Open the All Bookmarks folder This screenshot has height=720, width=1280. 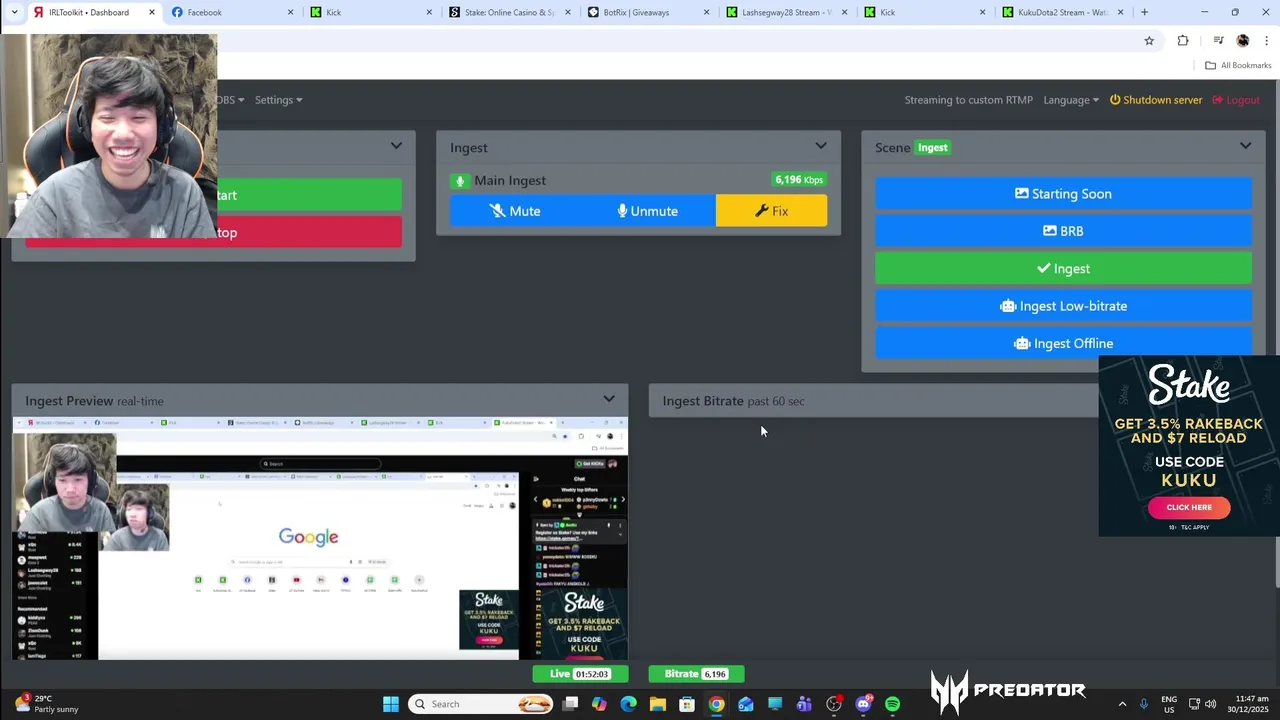(1238, 65)
